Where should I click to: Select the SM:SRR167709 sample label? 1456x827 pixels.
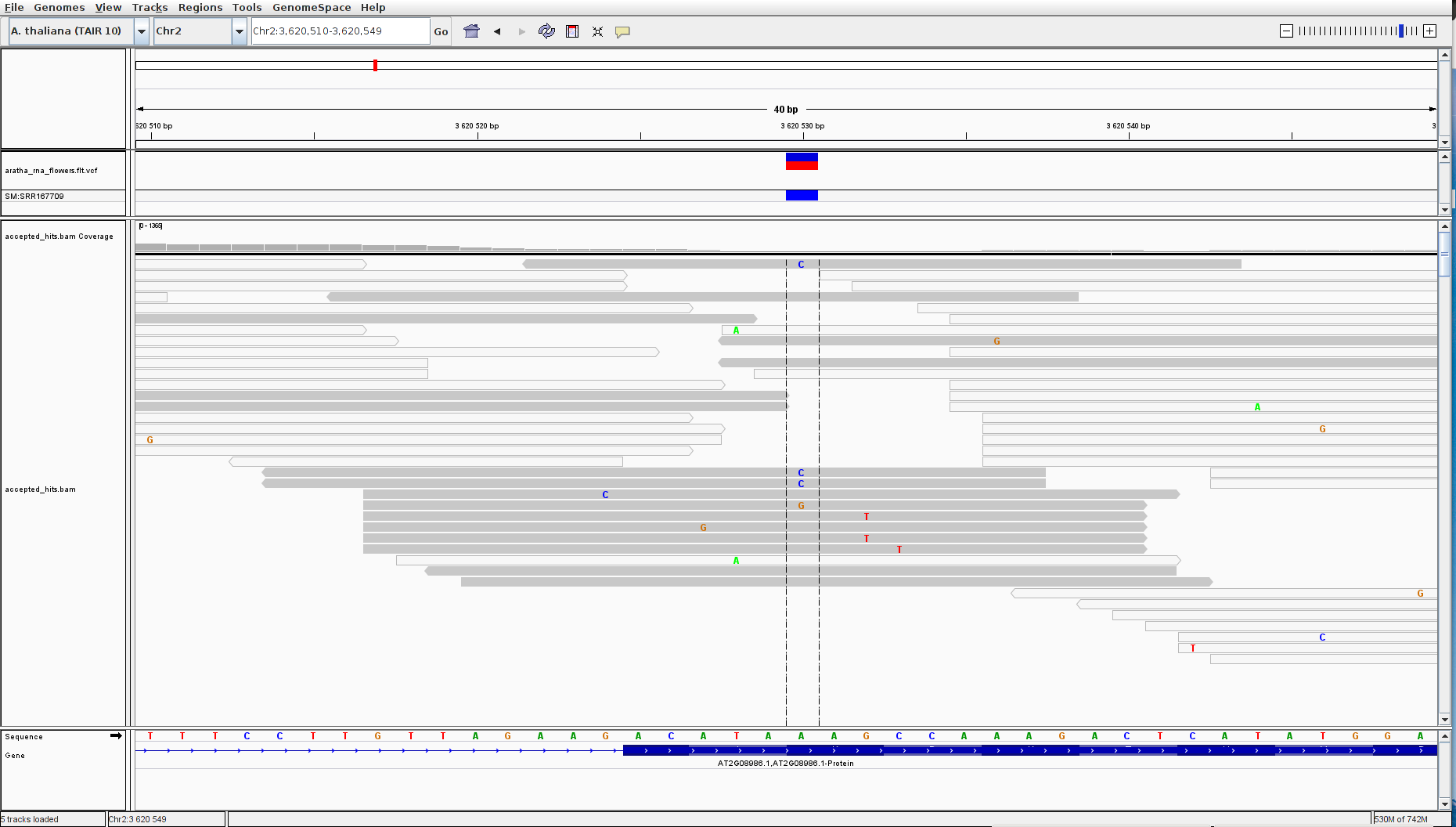click(34, 196)
